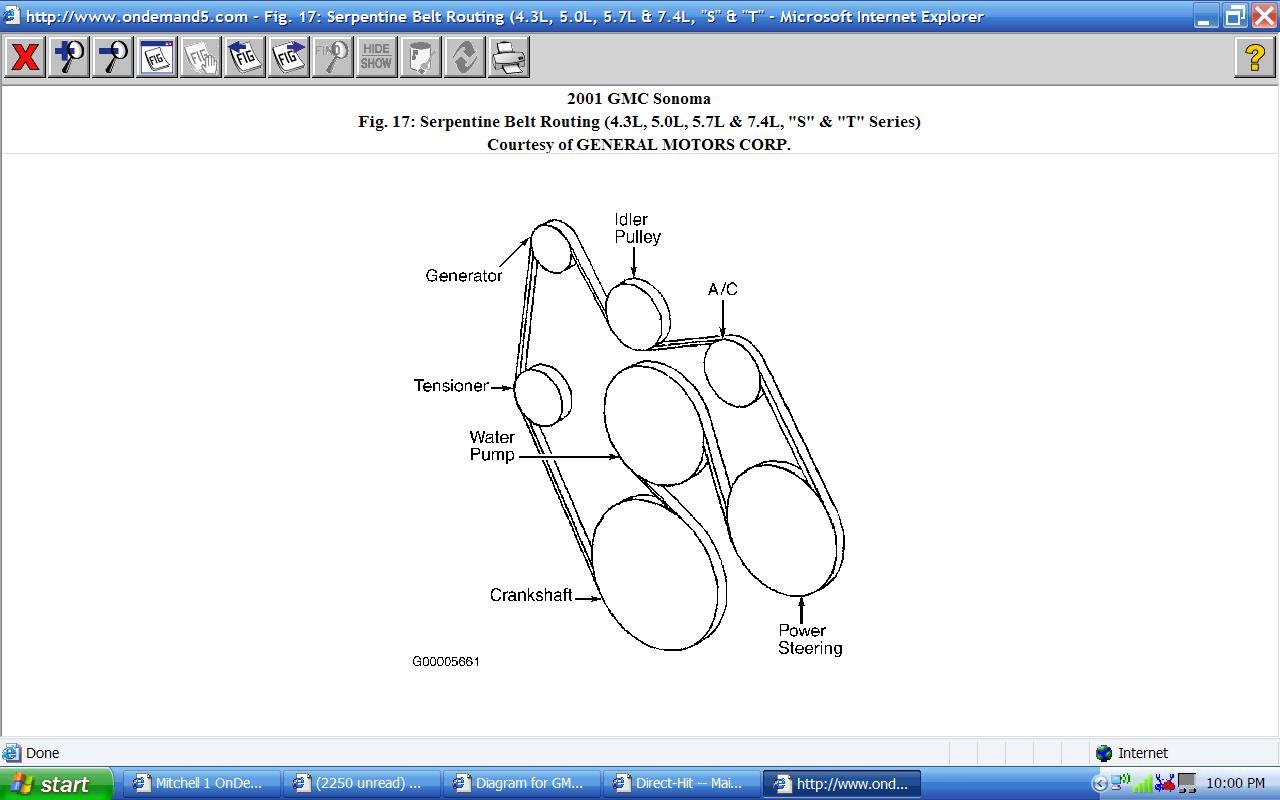Click the Crankshaft label
1280x800 pixels.
click(x=531, y=595)
